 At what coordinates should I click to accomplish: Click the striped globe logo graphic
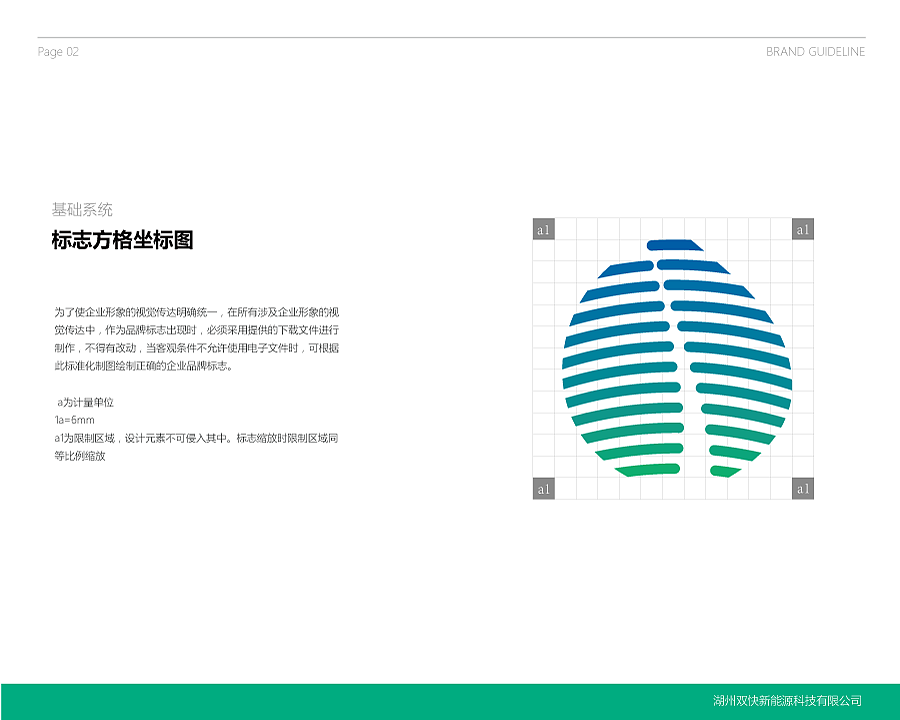(677, 358)
